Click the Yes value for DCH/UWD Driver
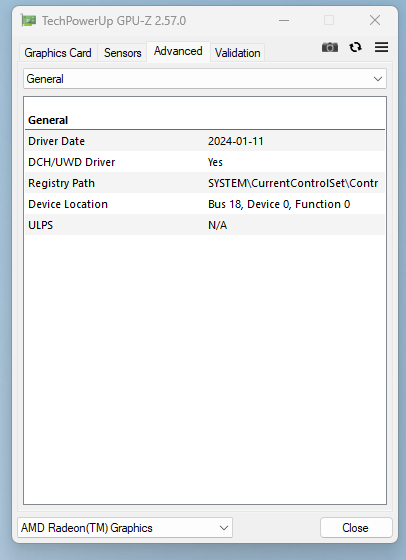The image size is (406, 560). (x=215, y=162)
